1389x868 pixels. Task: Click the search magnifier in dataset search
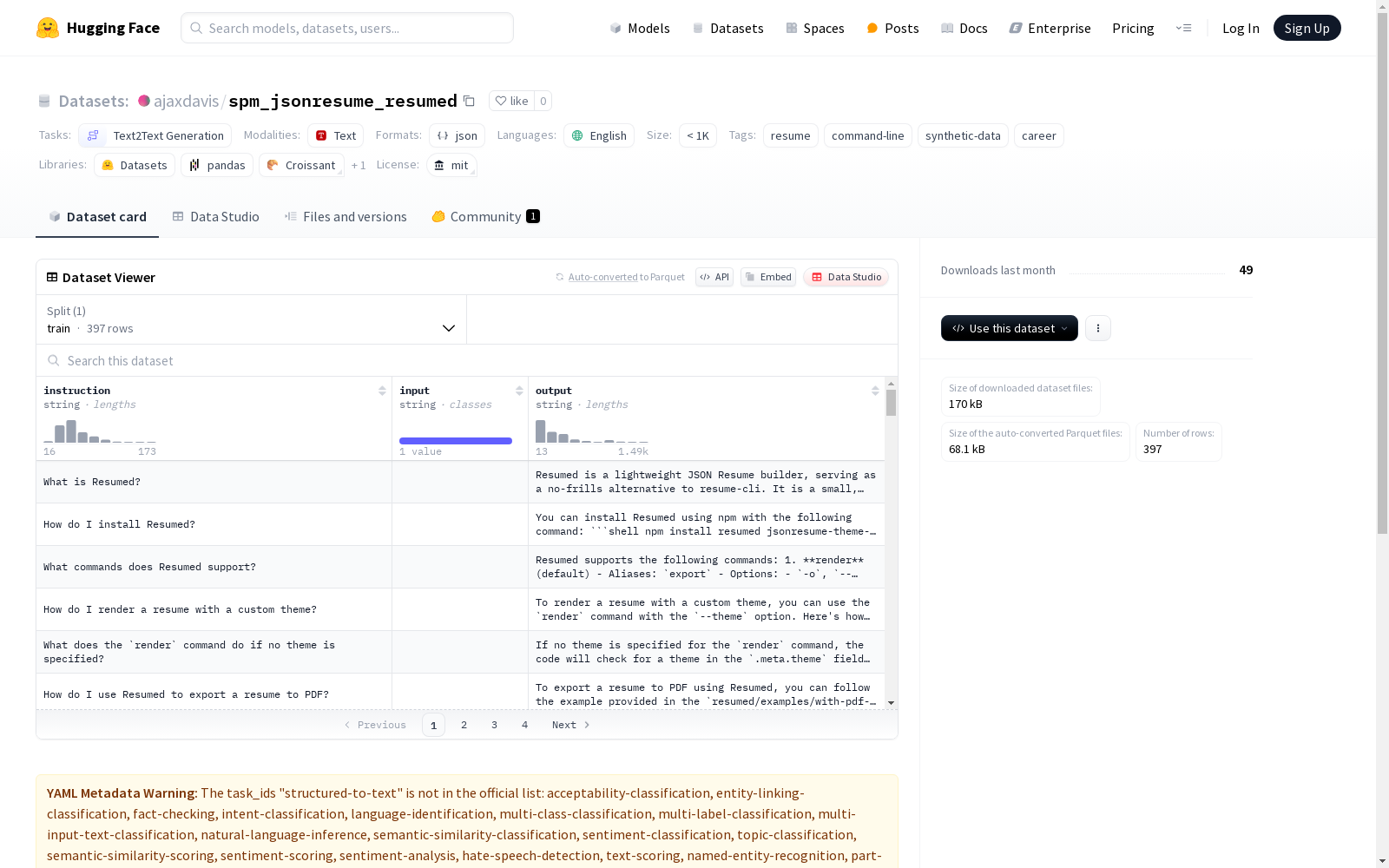coord(54,360)
